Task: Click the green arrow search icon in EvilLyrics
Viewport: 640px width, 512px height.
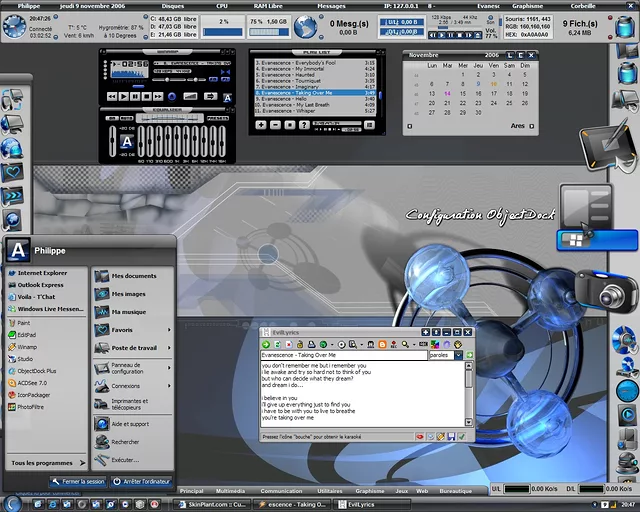Action: pos(267,344)
